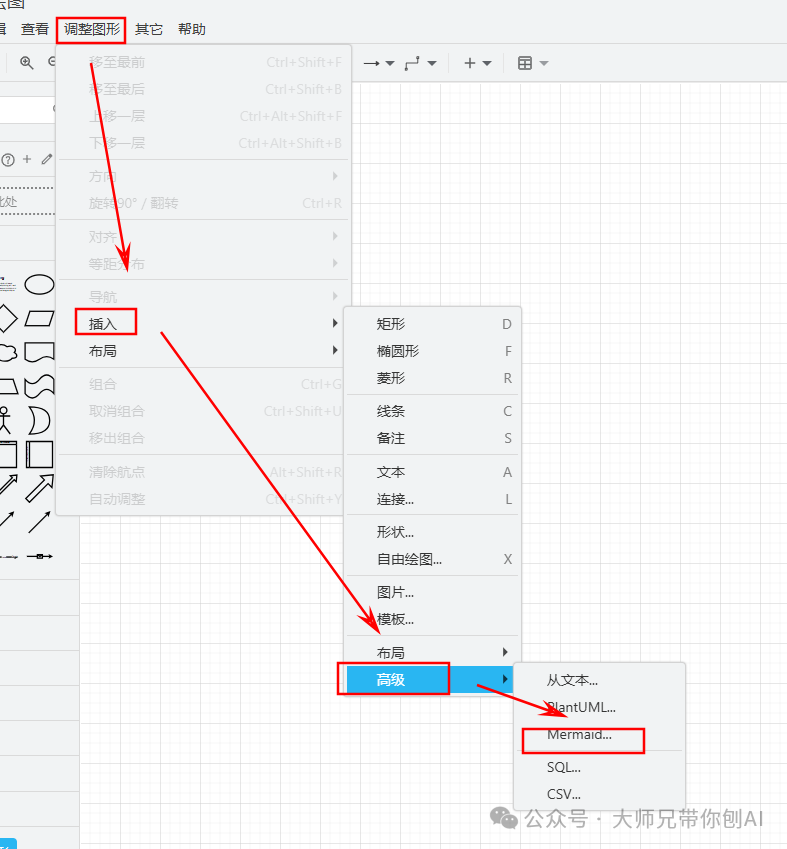
Task: Expand the insert submenu 布局 arrow
Action: pyautogui.click(x=505, y=652)
